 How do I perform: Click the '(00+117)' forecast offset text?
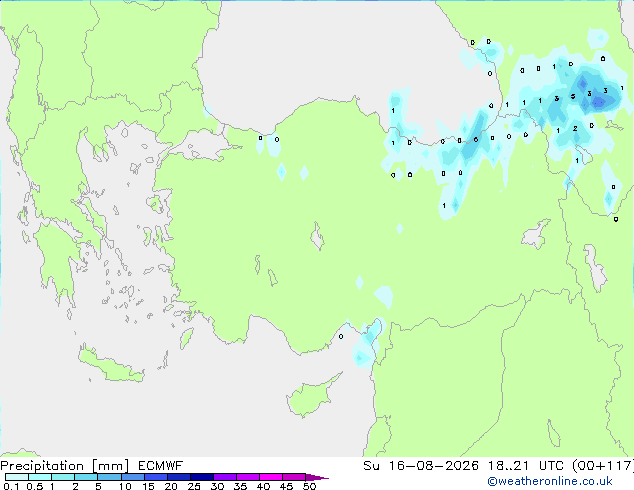coord(602,466)
